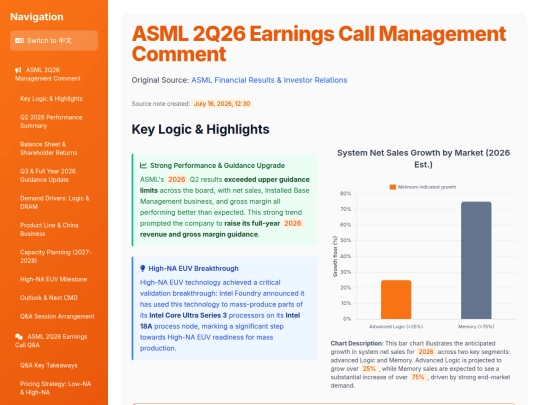Go to Capacity Planning (2027-2028) section
Image resolution: width=540 pixels, height=405 pixels.
pyautogui.click(x=55, y=256)
